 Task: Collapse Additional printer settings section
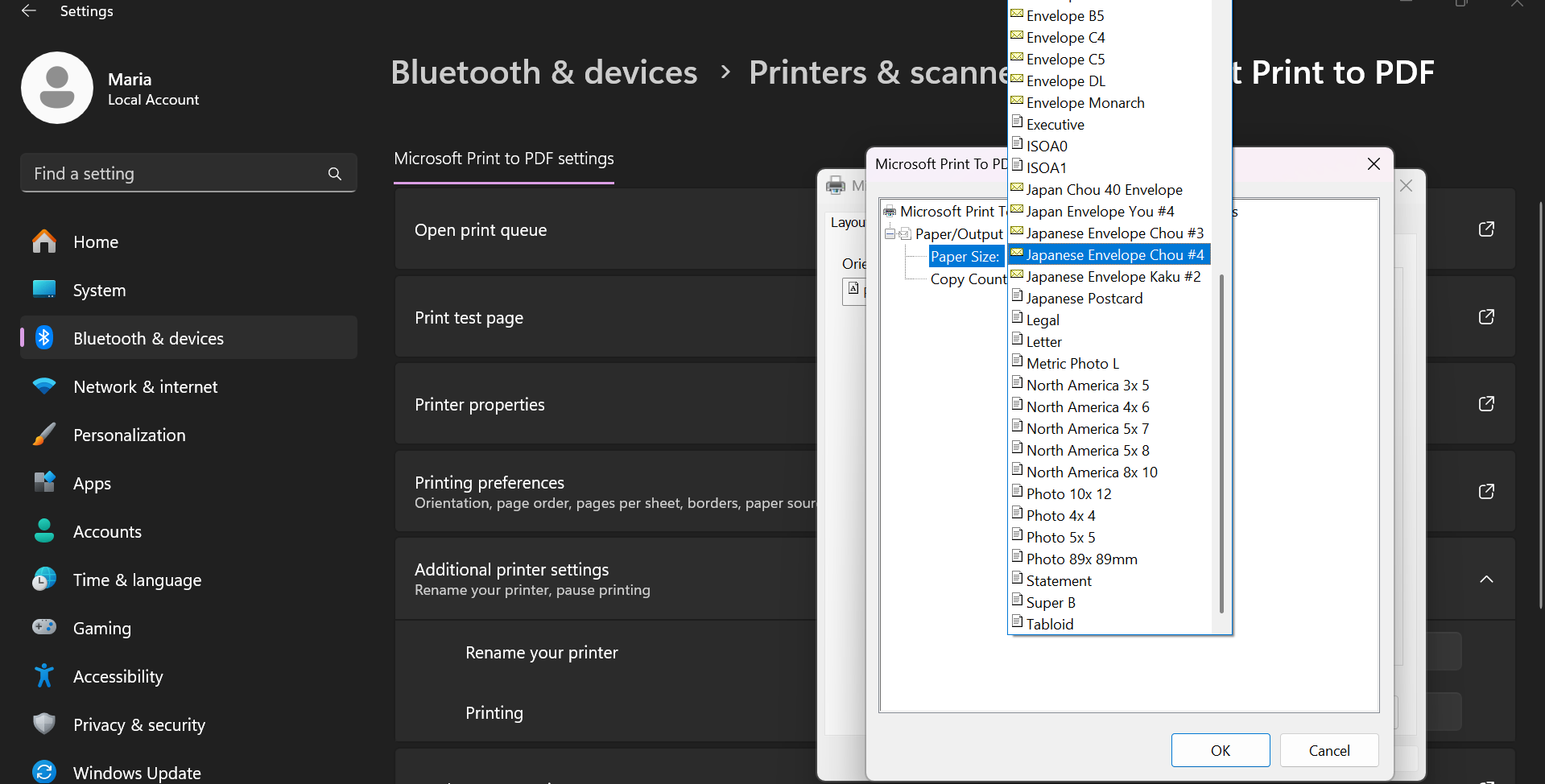pyautogui.click(x=1486, y=580)
